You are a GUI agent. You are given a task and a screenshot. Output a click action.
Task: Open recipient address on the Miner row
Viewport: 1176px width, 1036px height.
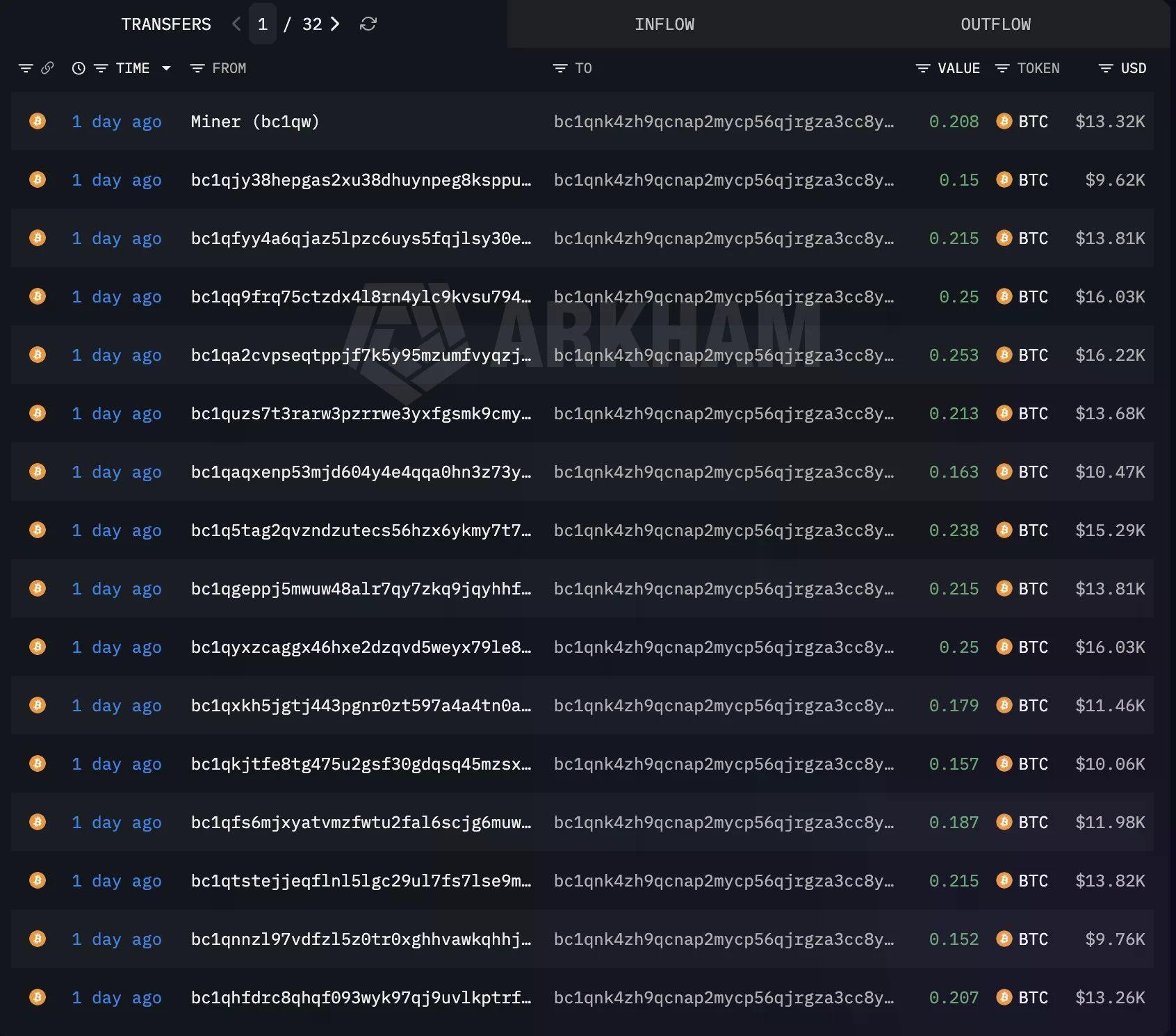click(724, 122)
